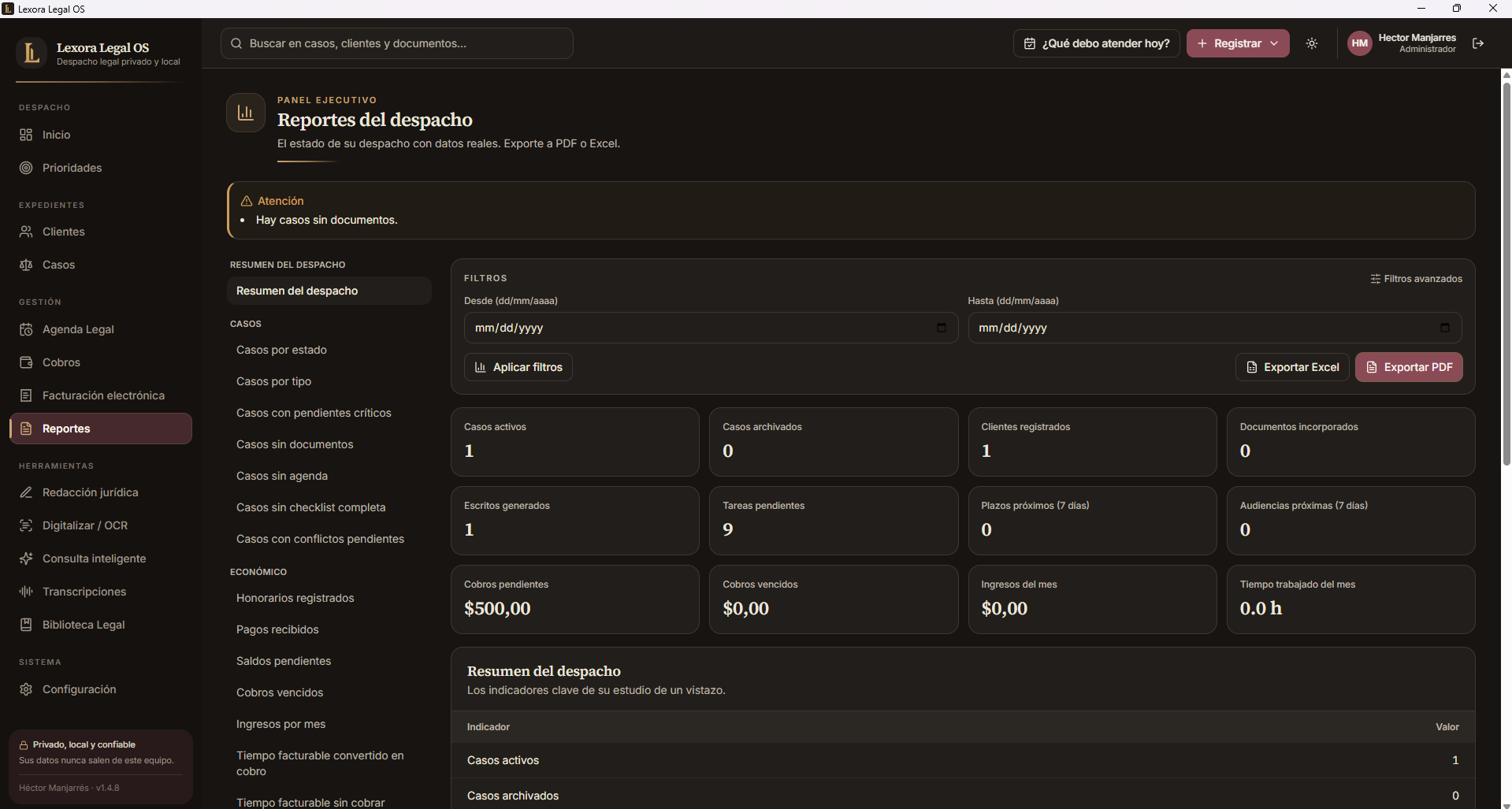This screenshot has height=809, width=1512.
Task: Click the Desde date input field
Action: 711,328
